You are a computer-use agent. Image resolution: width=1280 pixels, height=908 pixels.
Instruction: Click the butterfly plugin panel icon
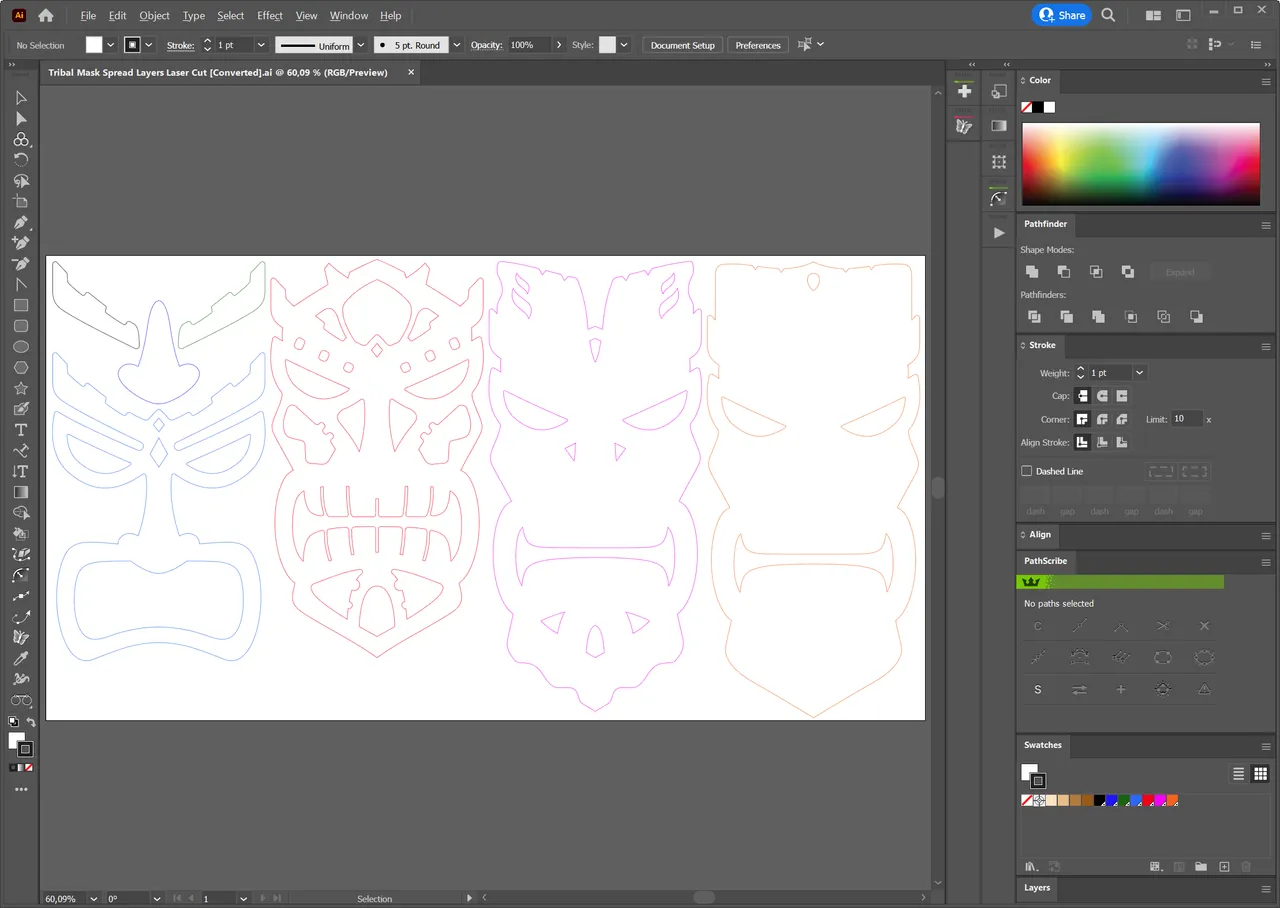pos(964,126)
